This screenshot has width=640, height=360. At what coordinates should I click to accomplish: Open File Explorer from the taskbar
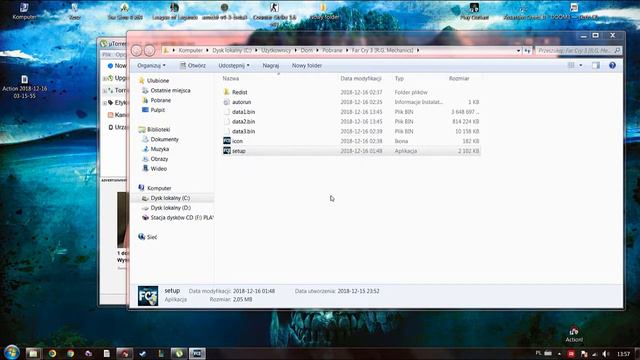point(33,353)
